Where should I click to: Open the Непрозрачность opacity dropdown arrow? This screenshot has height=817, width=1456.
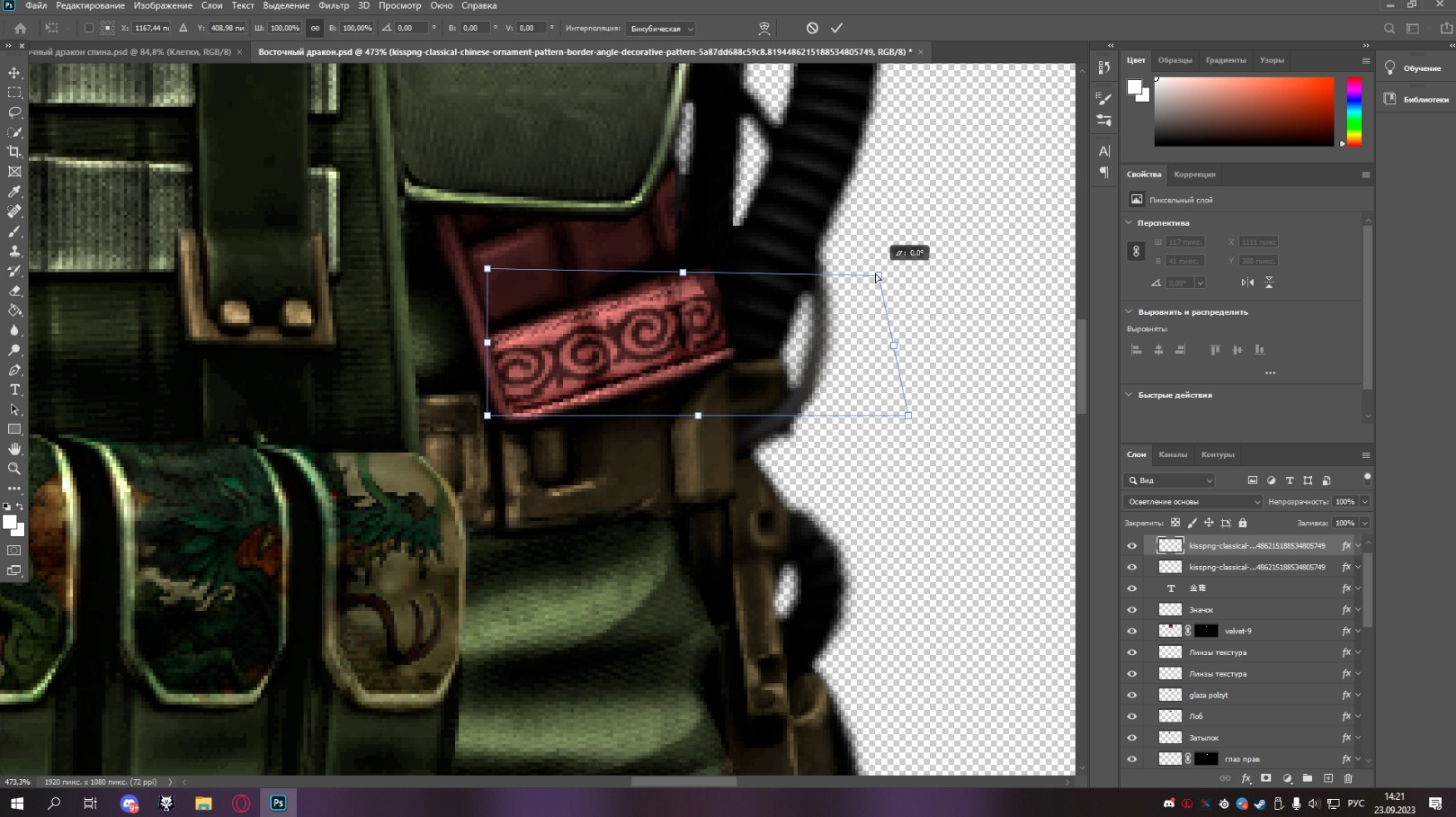click(1364, 502)
